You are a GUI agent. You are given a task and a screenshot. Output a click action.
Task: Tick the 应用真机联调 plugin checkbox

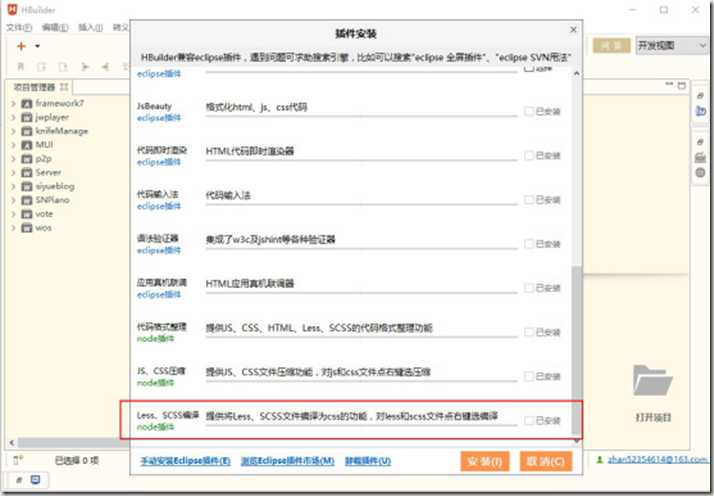(529, 288)
